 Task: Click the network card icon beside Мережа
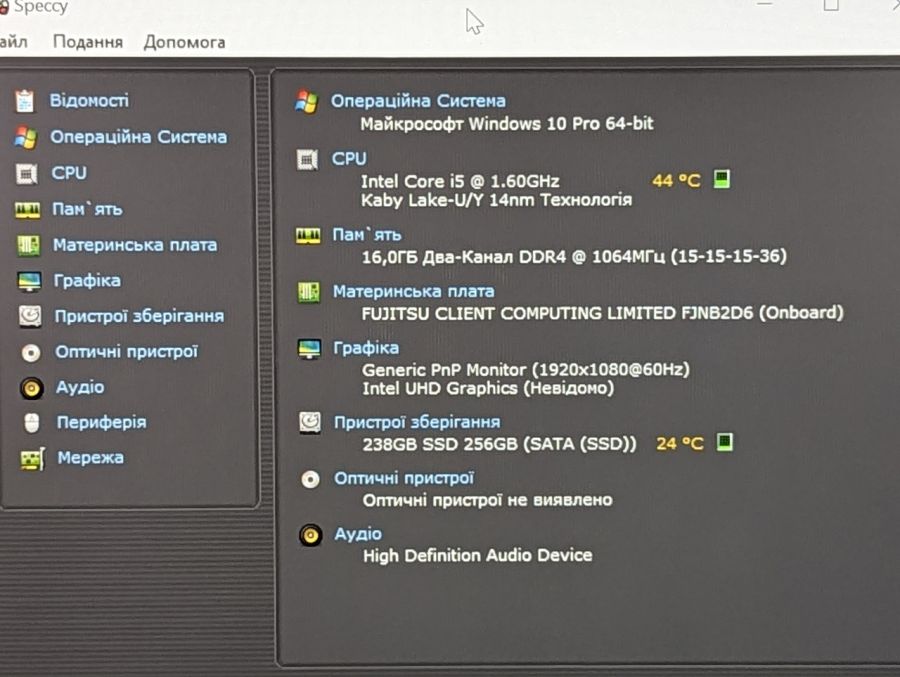tap(33, 459)
